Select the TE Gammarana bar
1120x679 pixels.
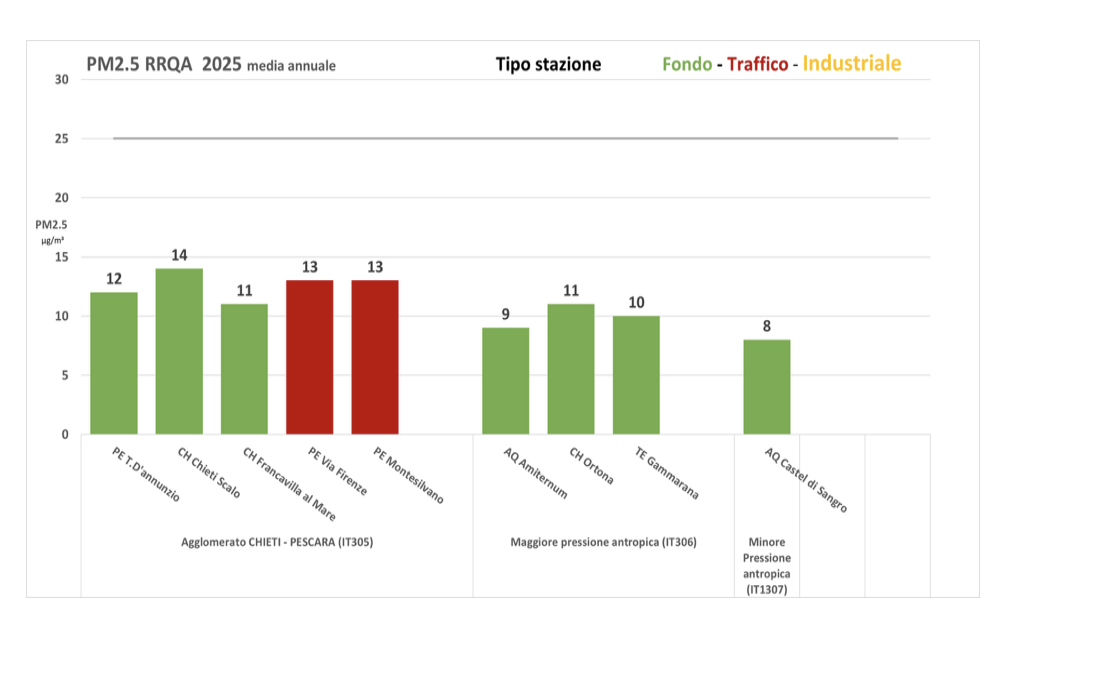click(636, 375)
